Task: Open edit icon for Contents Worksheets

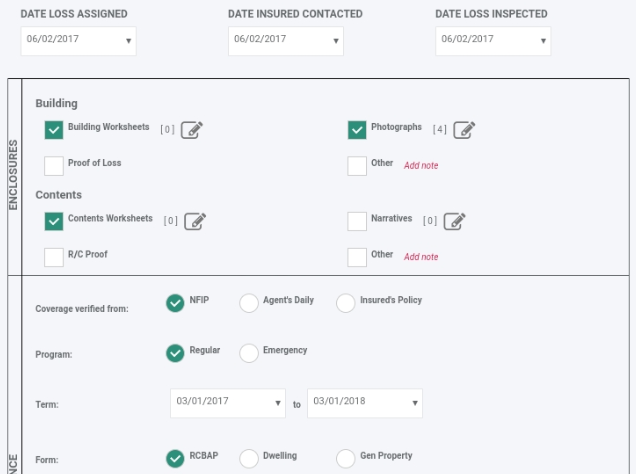Action: [x=195, y=221]
